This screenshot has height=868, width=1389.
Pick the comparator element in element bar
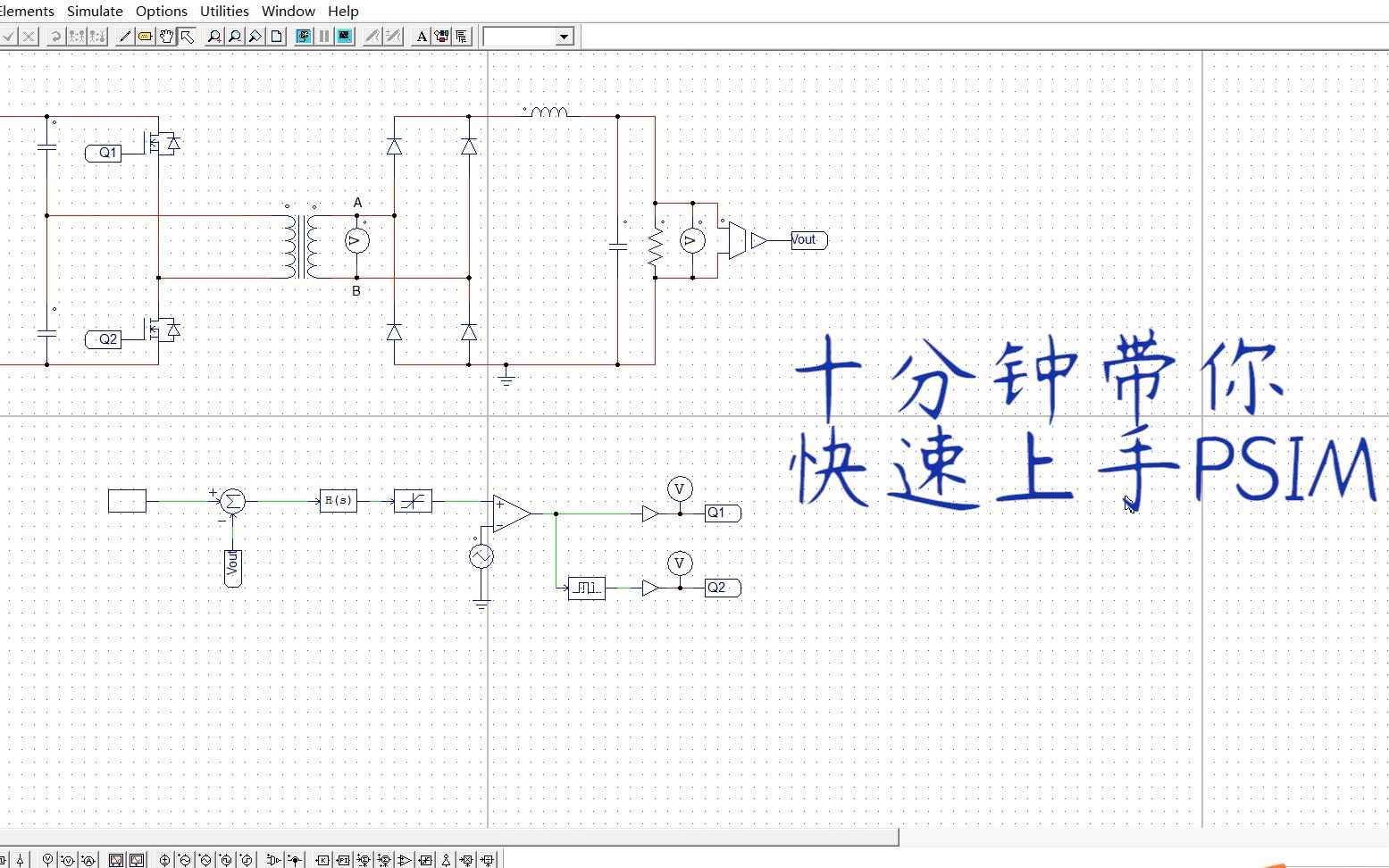click(405, 860)
